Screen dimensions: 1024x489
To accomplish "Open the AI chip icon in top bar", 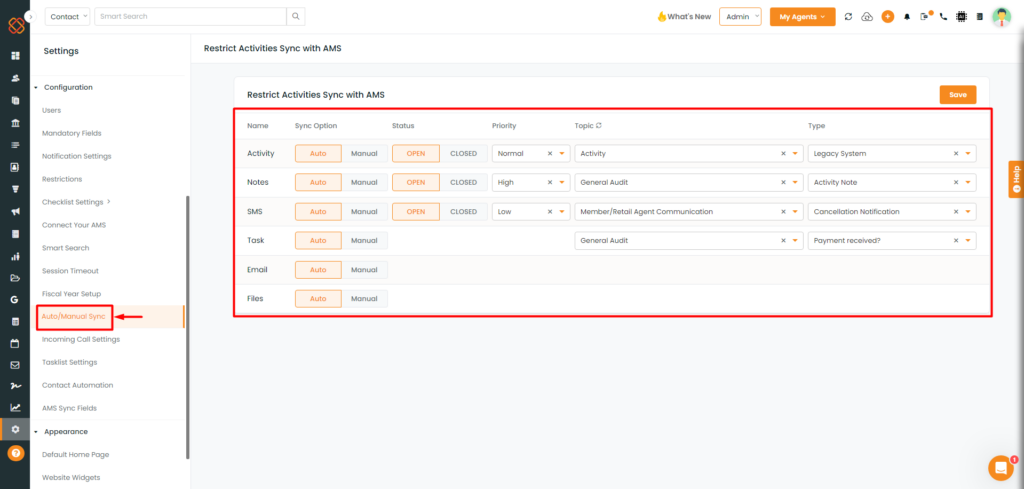I will click(x=961, y=17).
